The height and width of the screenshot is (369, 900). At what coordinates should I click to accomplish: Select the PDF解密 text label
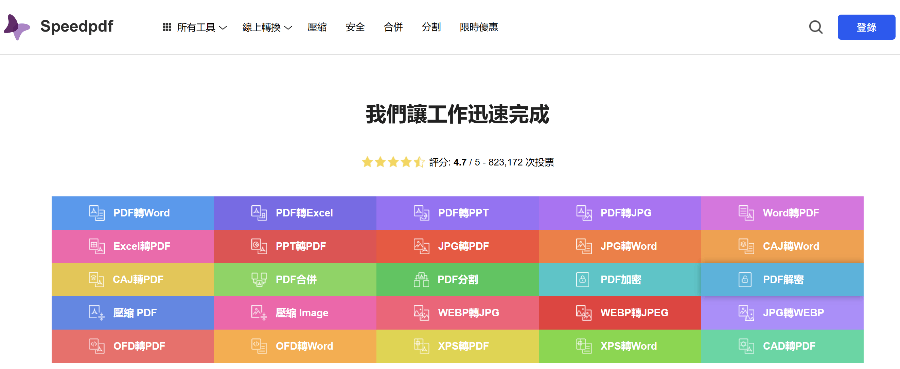pyautogui.click(x=783, y=279)
